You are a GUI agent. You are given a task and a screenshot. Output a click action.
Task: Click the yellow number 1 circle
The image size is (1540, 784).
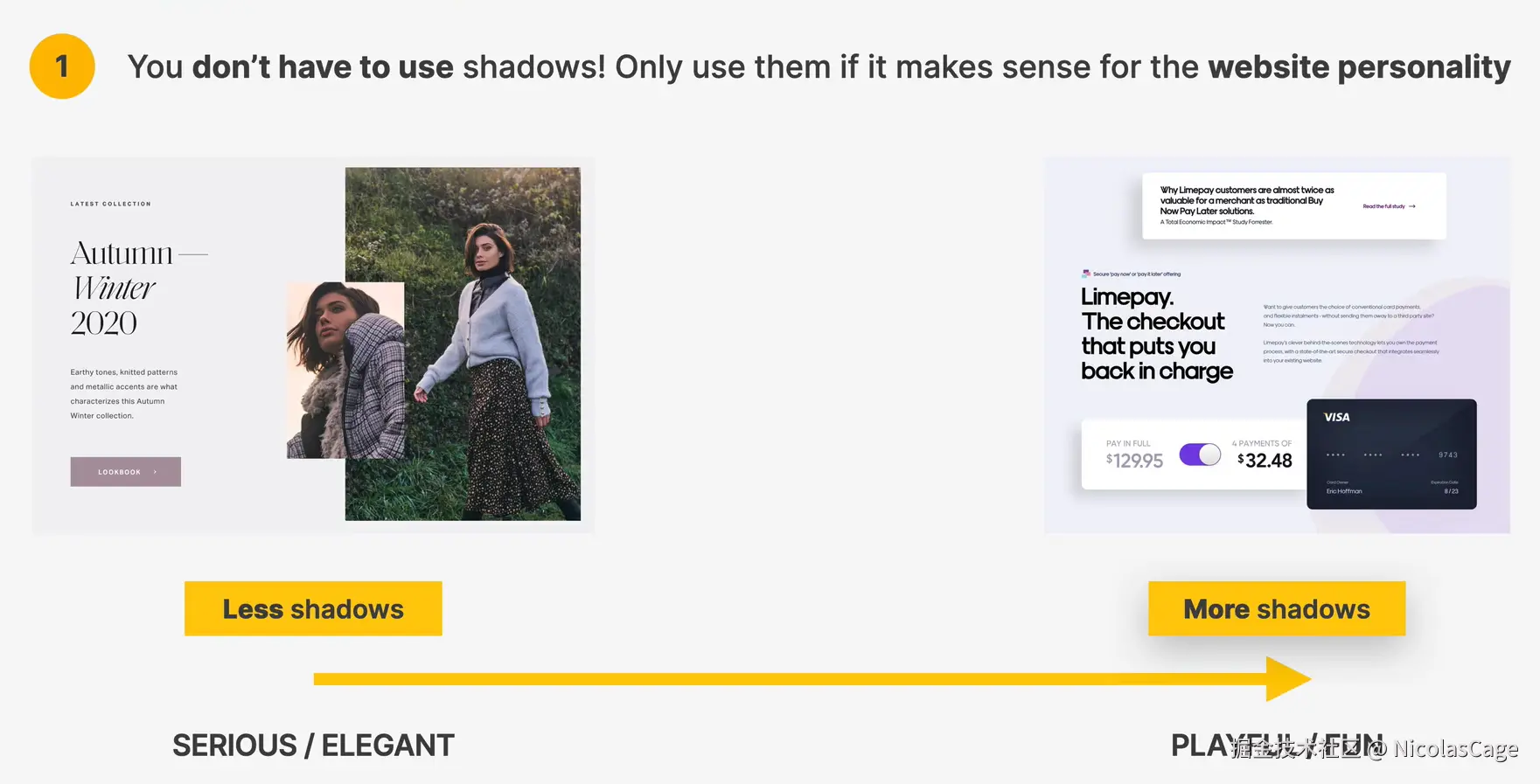[62, 66]
